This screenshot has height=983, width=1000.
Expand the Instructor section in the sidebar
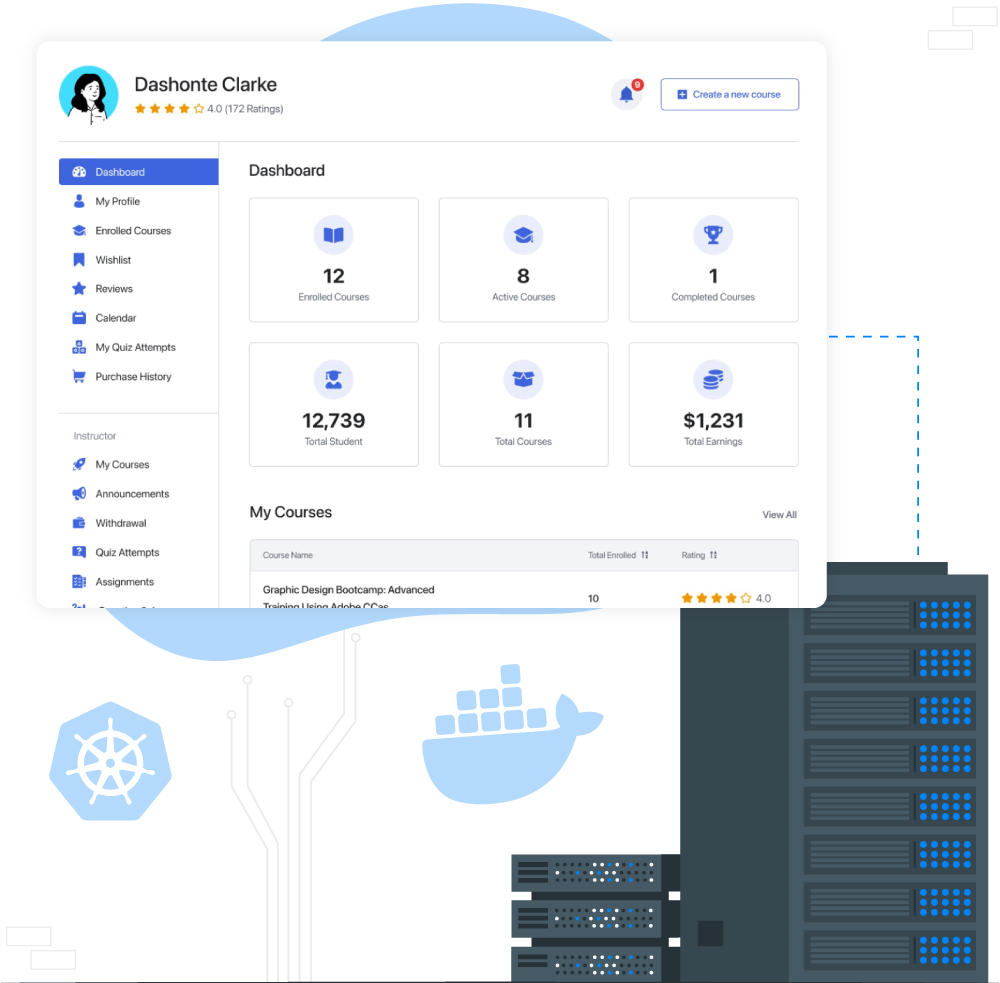click(94, 435)
